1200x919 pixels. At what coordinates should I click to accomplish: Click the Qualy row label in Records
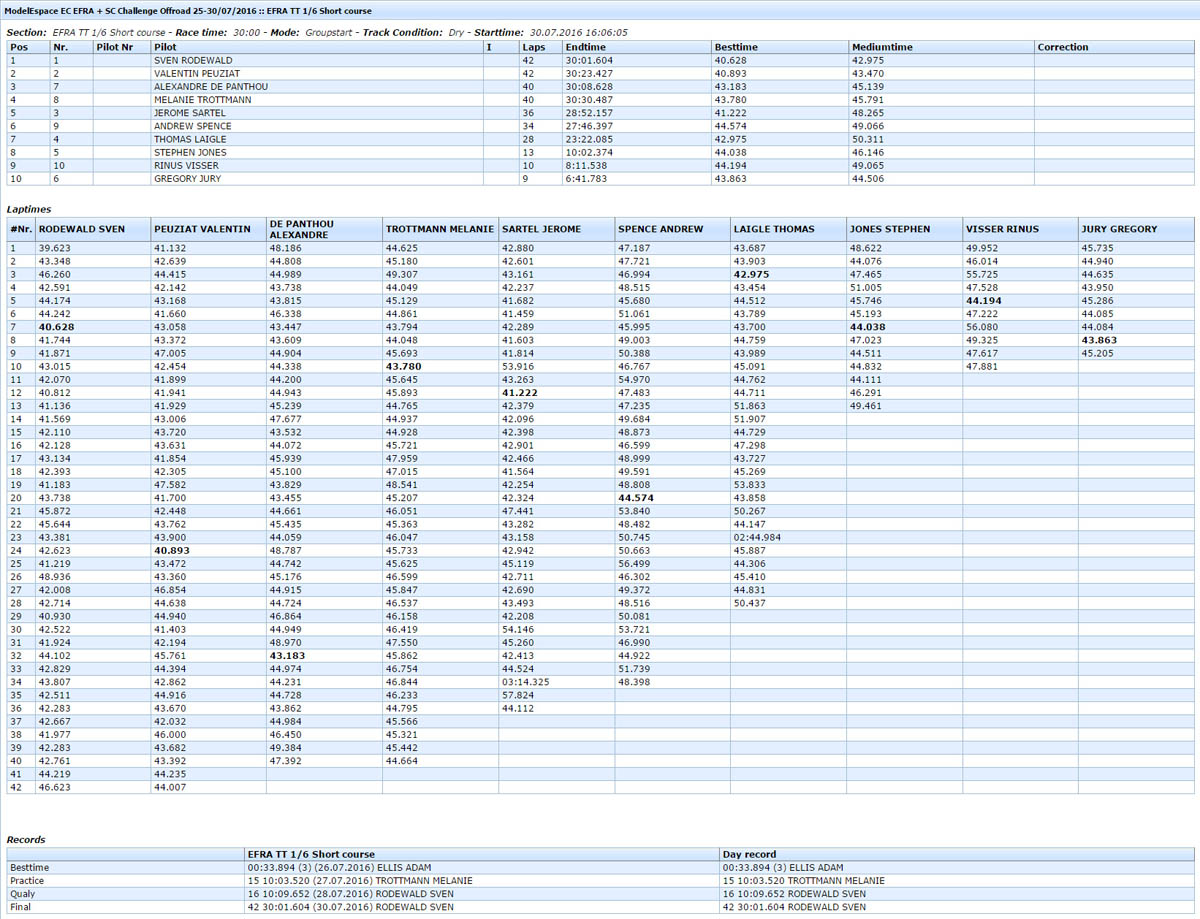click(22, 894)
